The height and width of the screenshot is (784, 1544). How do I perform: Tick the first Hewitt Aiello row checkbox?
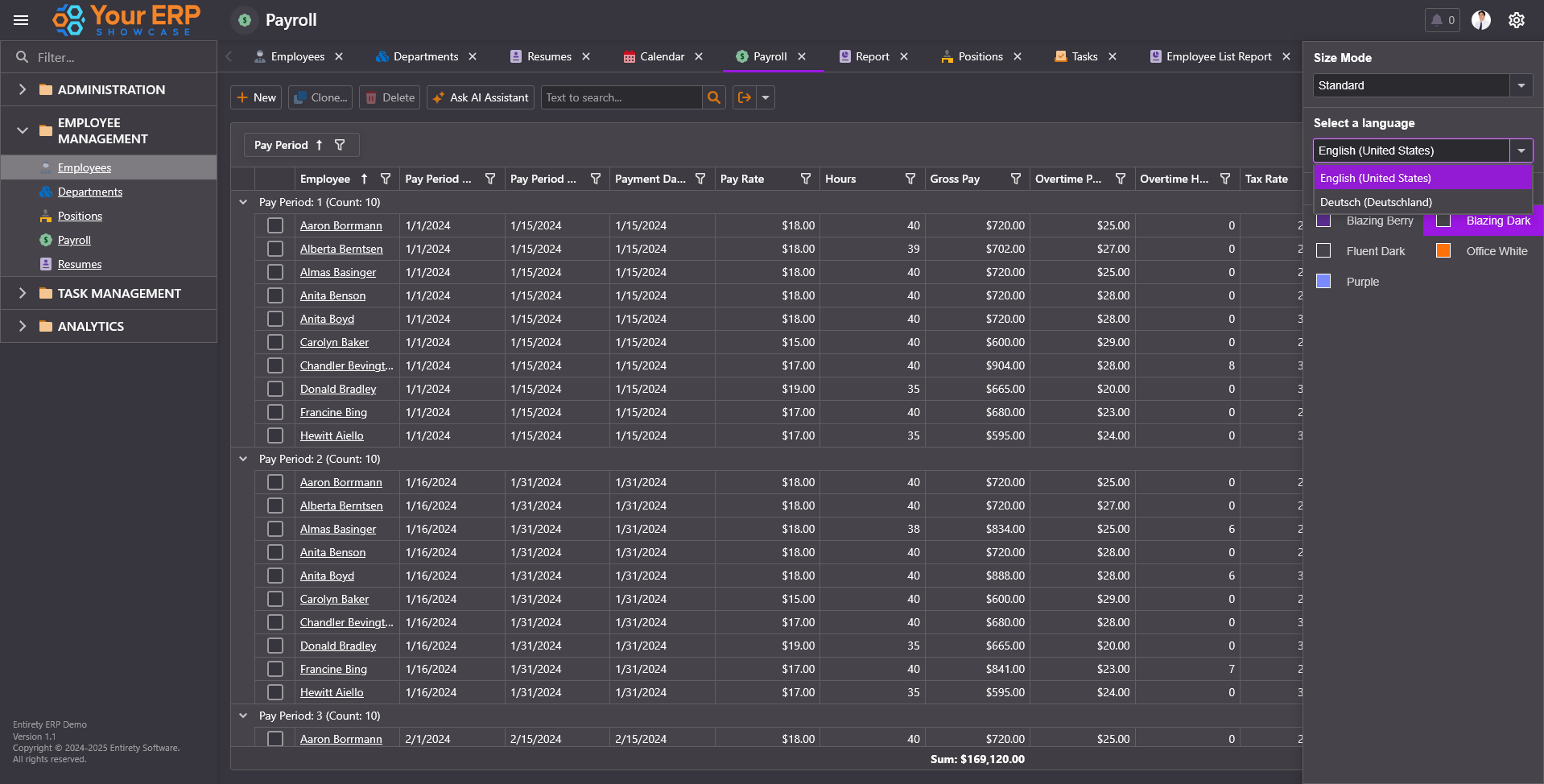tap(275, 435)
